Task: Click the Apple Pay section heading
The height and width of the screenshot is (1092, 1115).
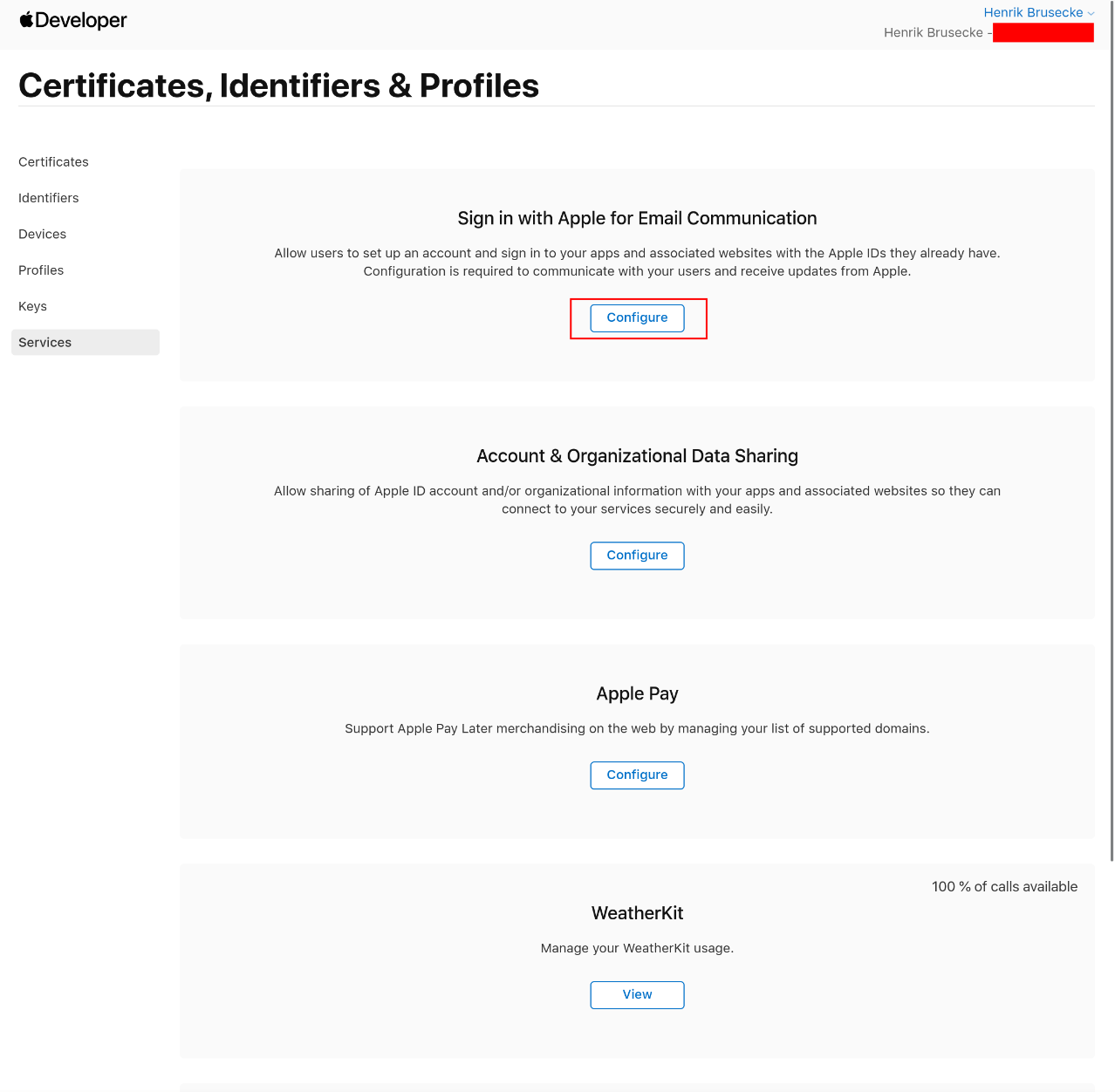Action: point(637,693)
